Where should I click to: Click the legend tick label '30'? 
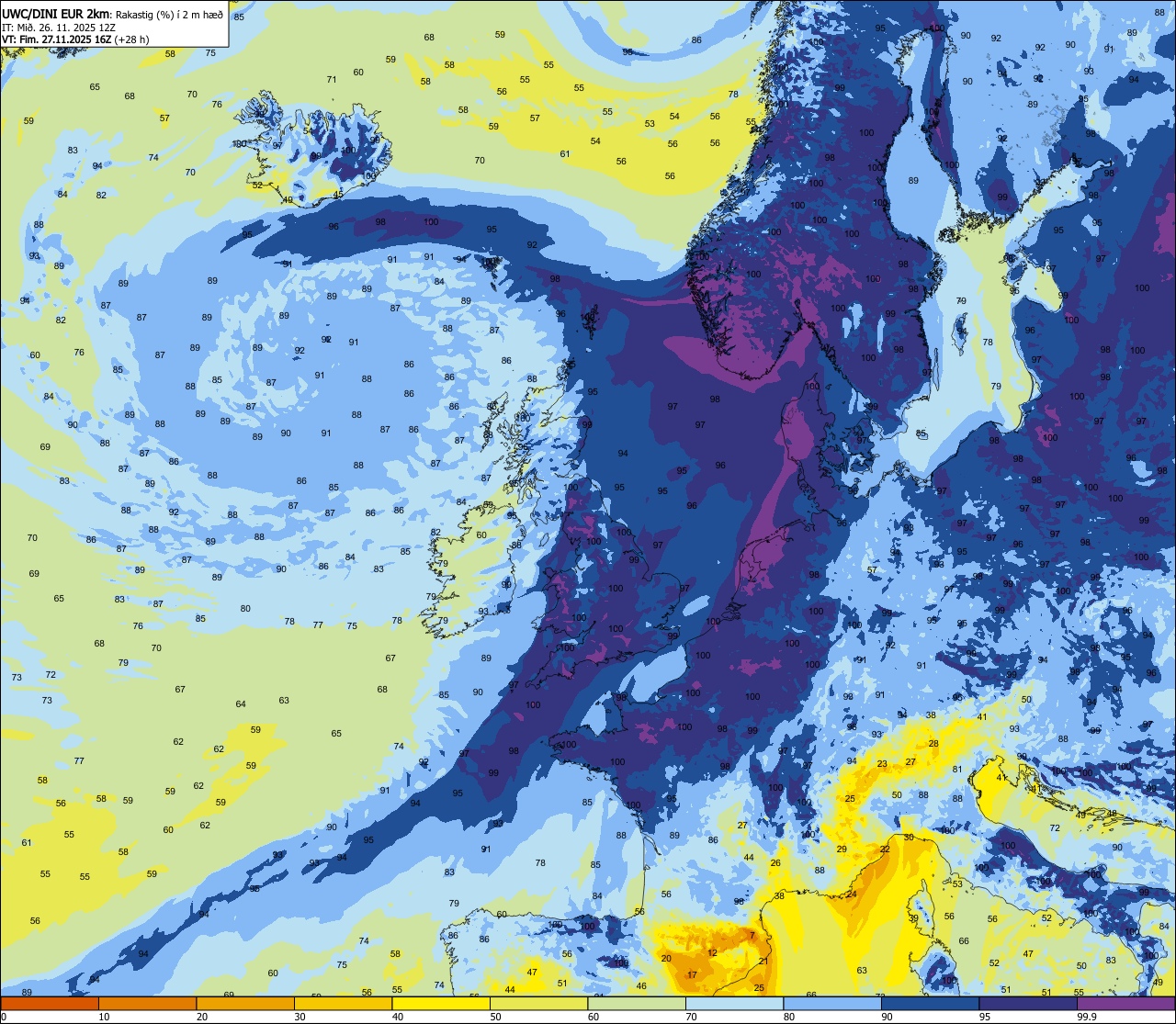point(301,1017)
